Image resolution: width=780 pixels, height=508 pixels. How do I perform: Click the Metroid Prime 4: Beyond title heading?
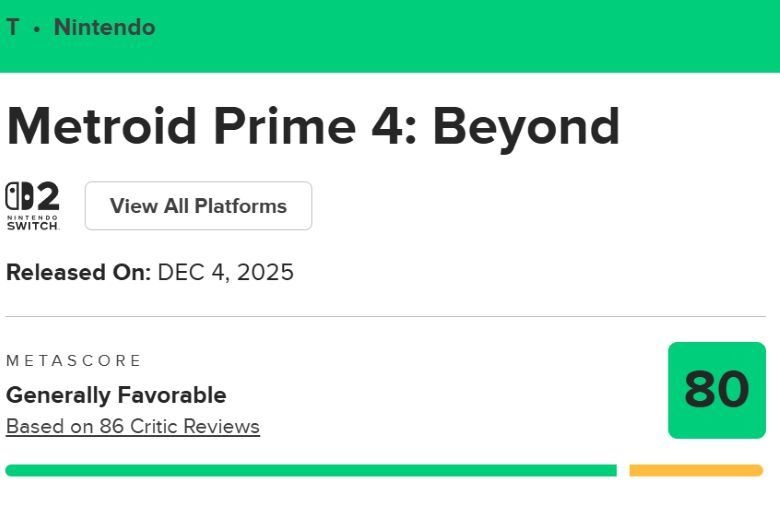point(313,127)
